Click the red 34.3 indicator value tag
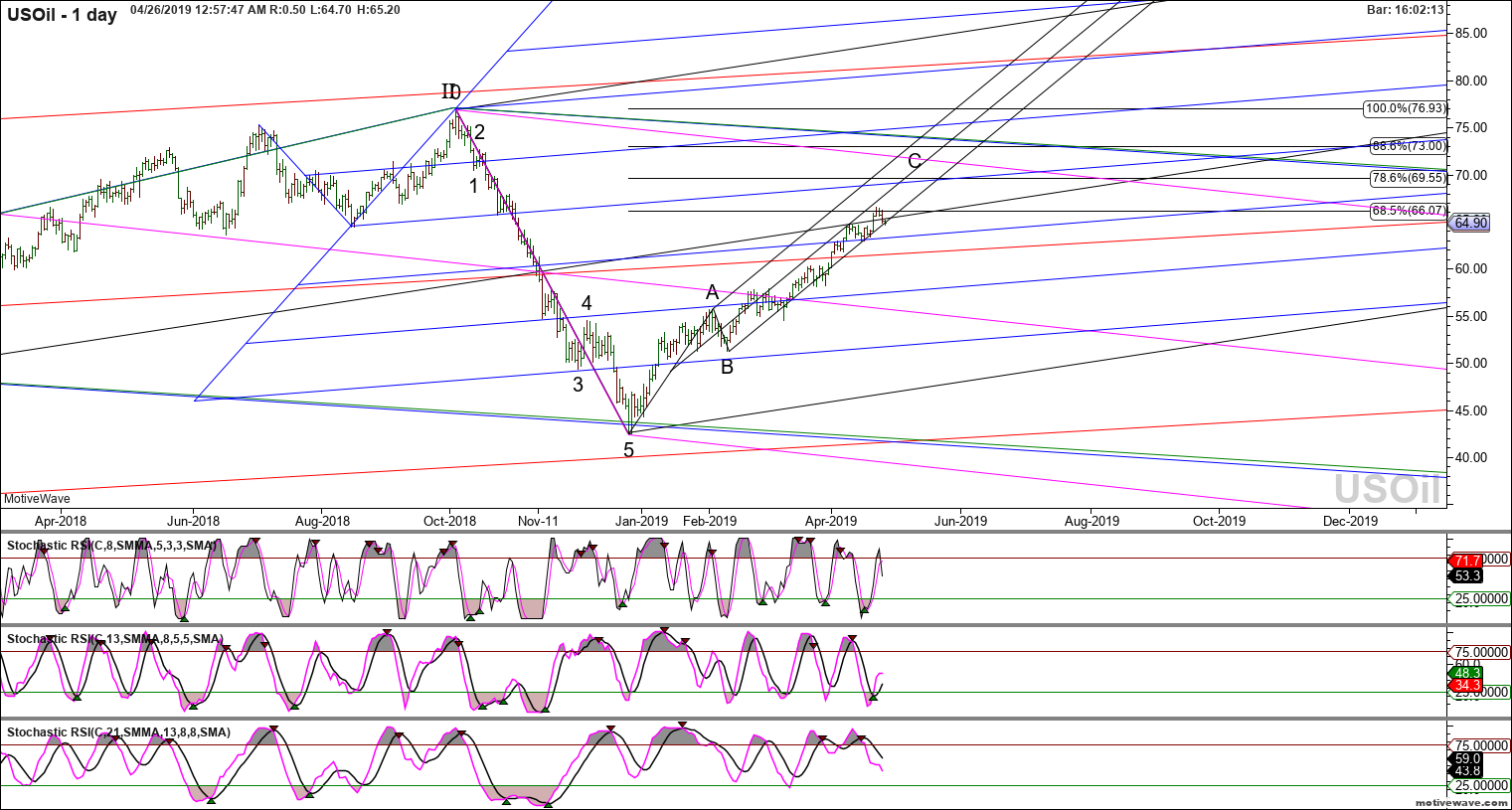The width and height of the screenshot is (1512, 810). tap(1467, 686)
